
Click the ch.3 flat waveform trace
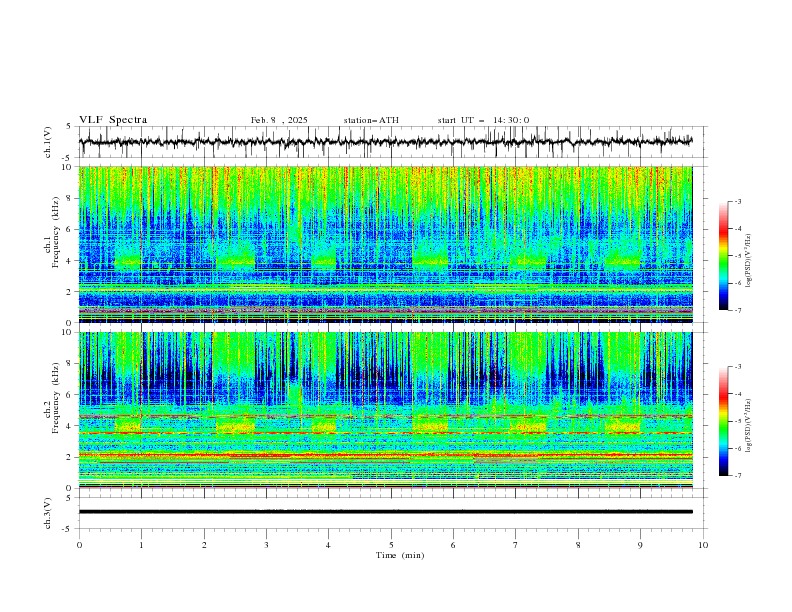(386, 512)
